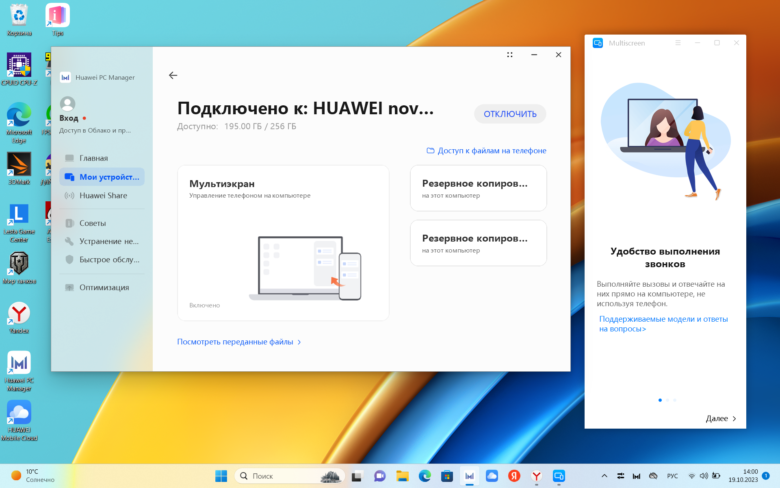This screenshot has width=780, height=488.
Task: Launch the Мир танков desktop shortcut
Action: pyautogui.click(x=19, y=268)
